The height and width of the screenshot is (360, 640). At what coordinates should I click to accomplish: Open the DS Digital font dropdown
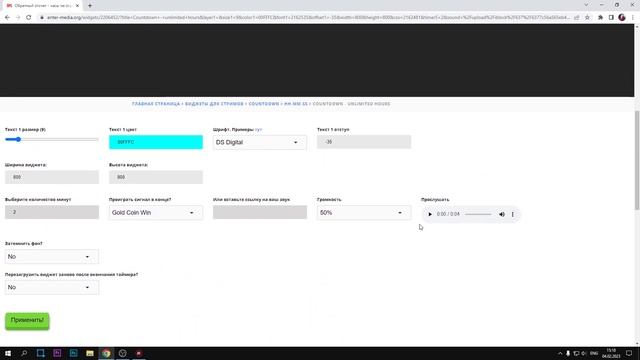point(260,142)
